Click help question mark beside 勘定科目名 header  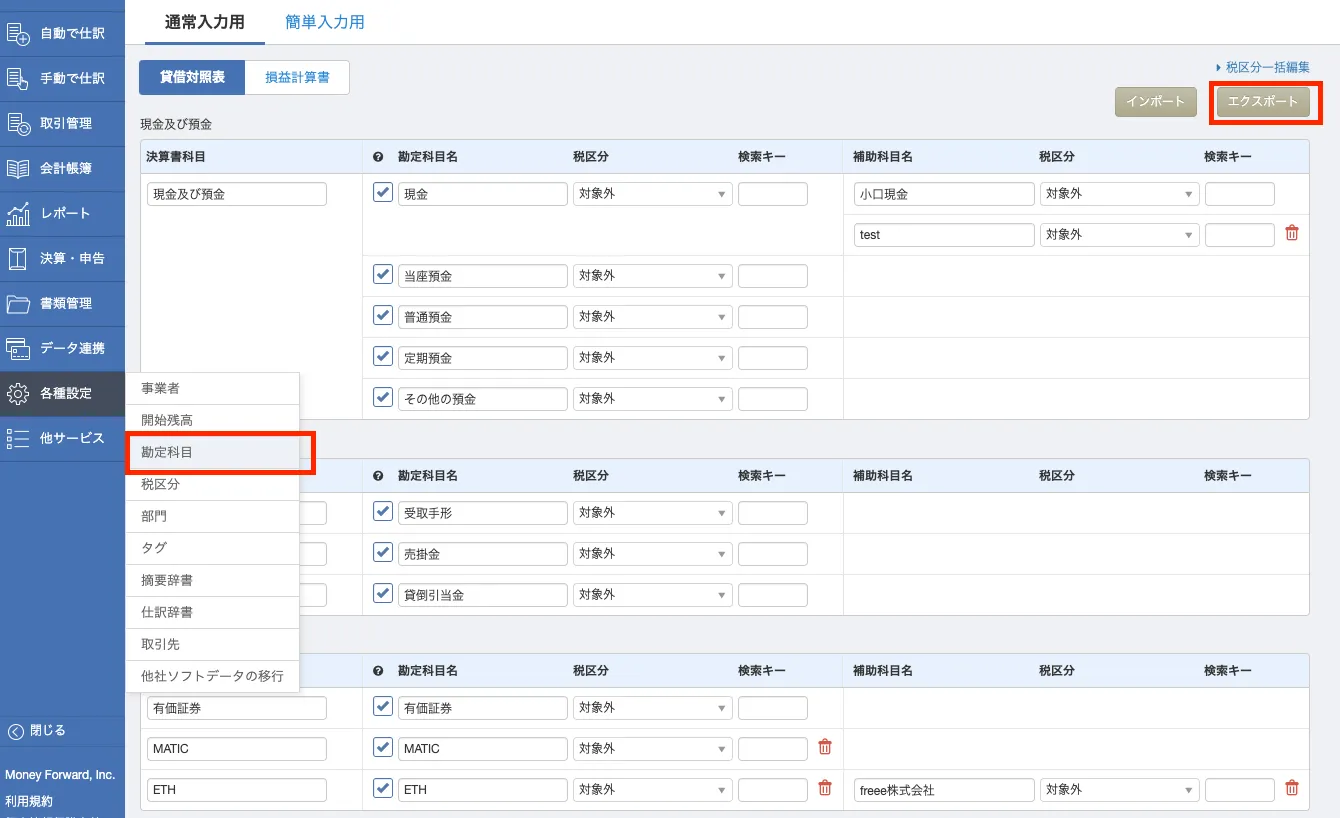click(378, 157)
